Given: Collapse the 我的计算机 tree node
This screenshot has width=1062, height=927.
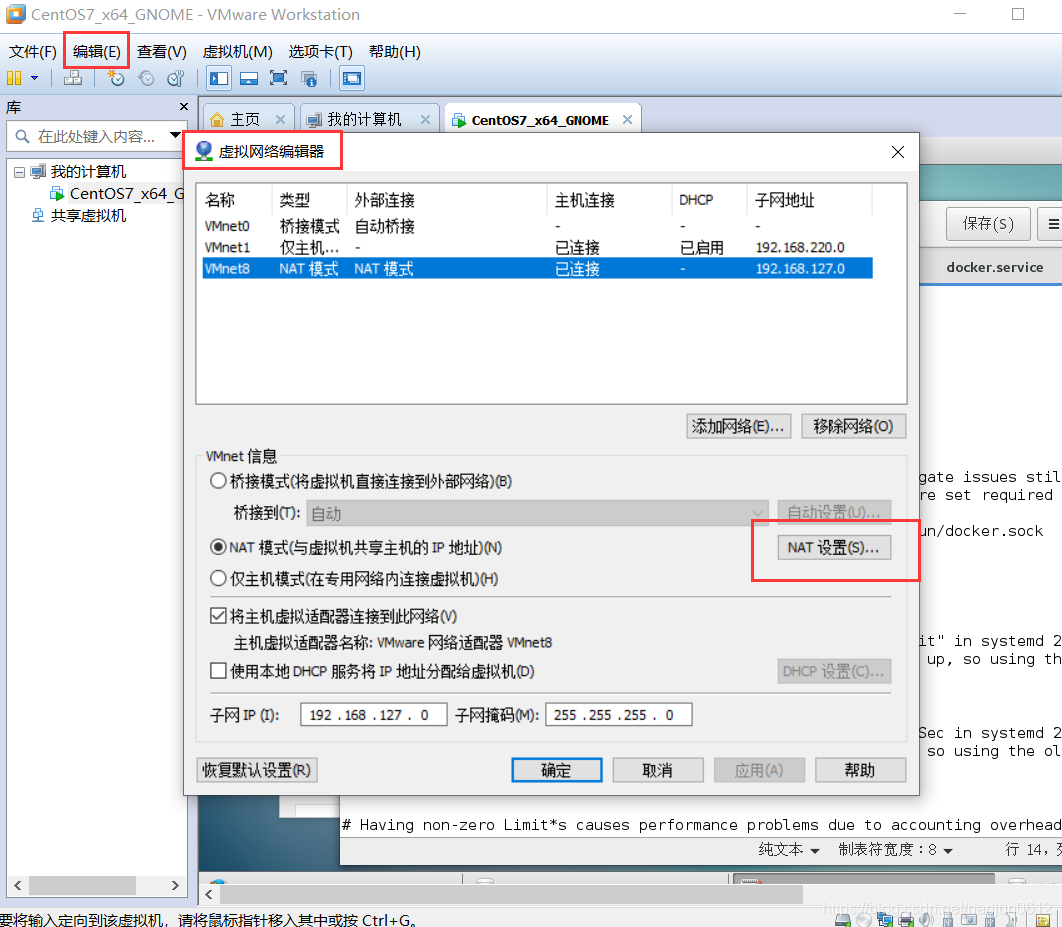Looking at the screenshot, I should tap(20, 172).
